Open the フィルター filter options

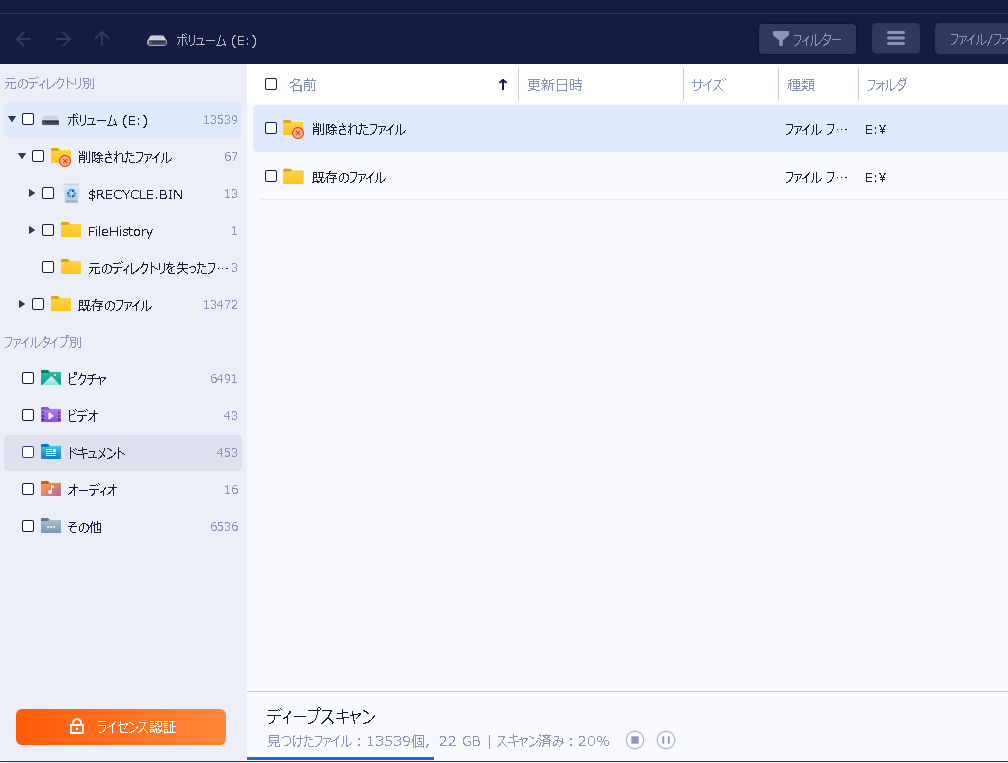(x=807, y=38)
